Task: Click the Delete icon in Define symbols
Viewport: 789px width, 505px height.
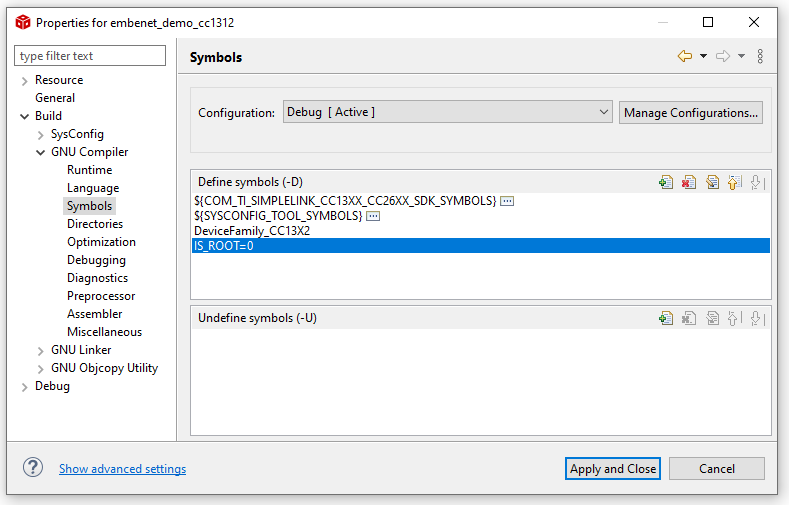Action: [689, 182]
